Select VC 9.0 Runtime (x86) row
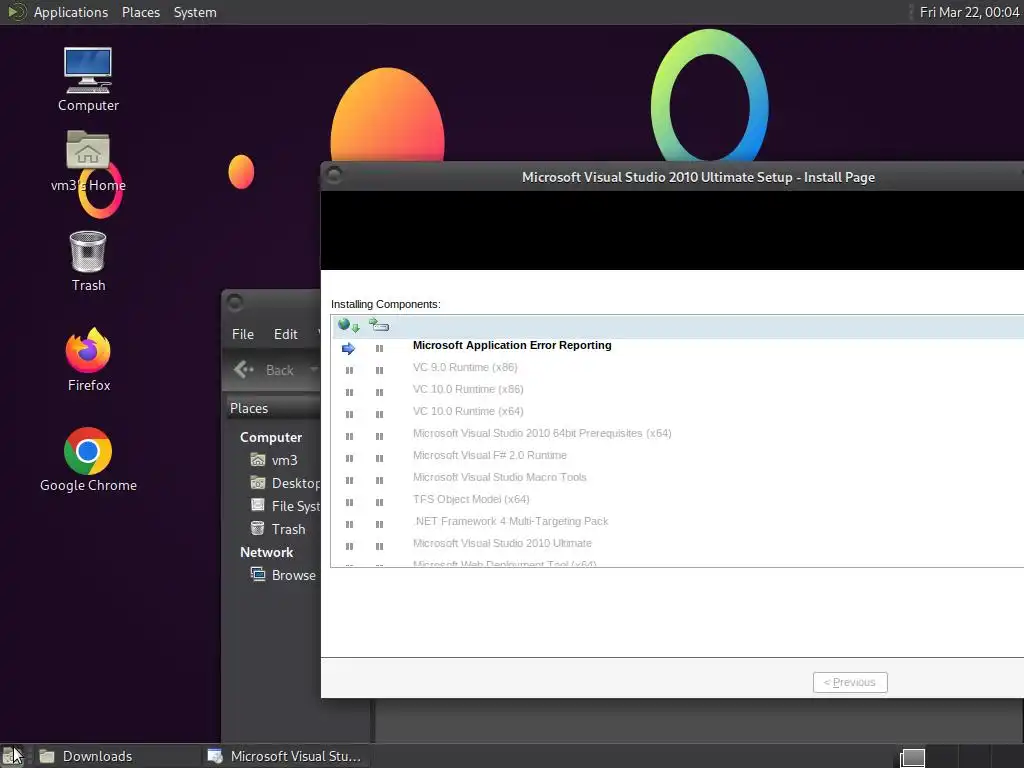1024x768 pixels. pyautogui.click(x=677, y=368)
